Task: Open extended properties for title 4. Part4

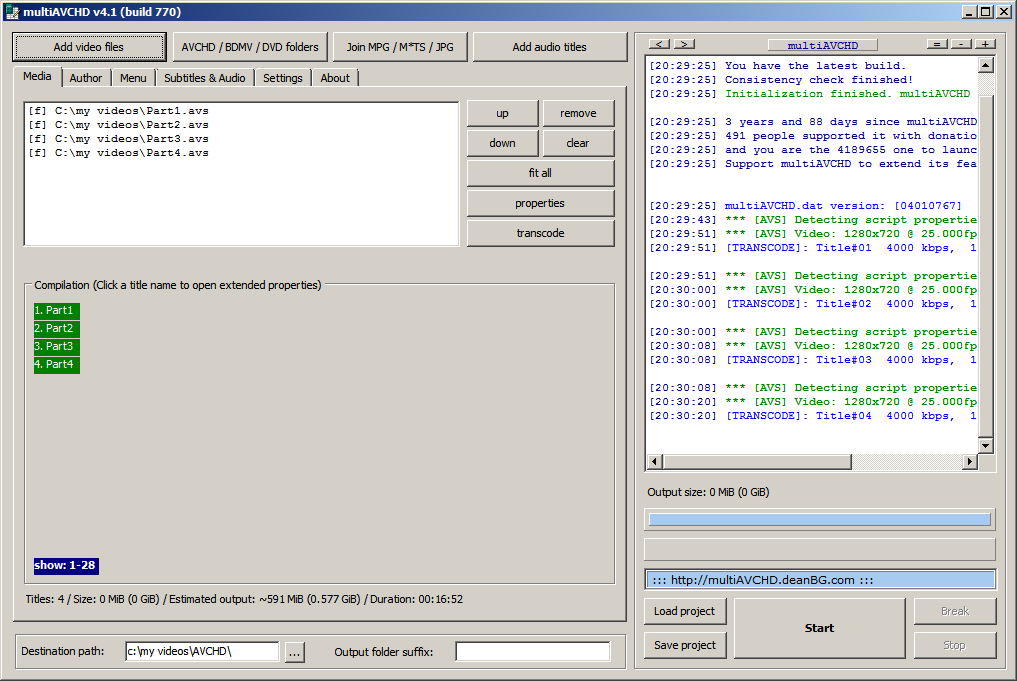Action: (x=56, y=364)
